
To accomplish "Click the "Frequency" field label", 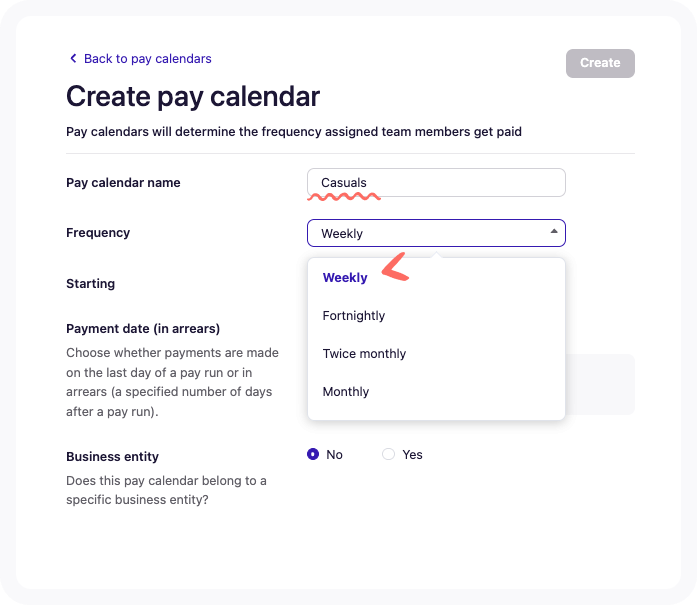I will click(98, 233).
